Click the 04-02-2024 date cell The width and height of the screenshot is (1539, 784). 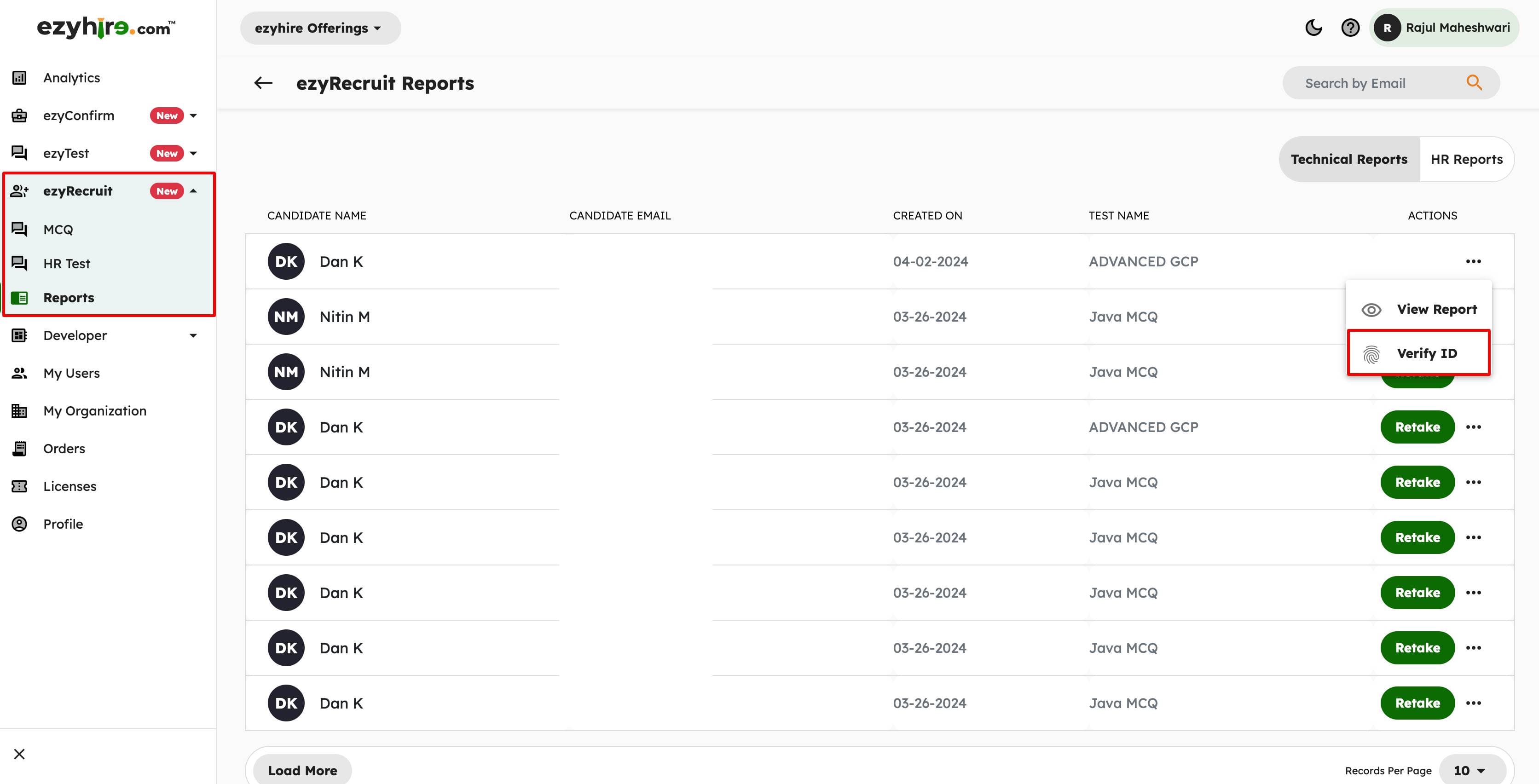[x=930, y=261]
